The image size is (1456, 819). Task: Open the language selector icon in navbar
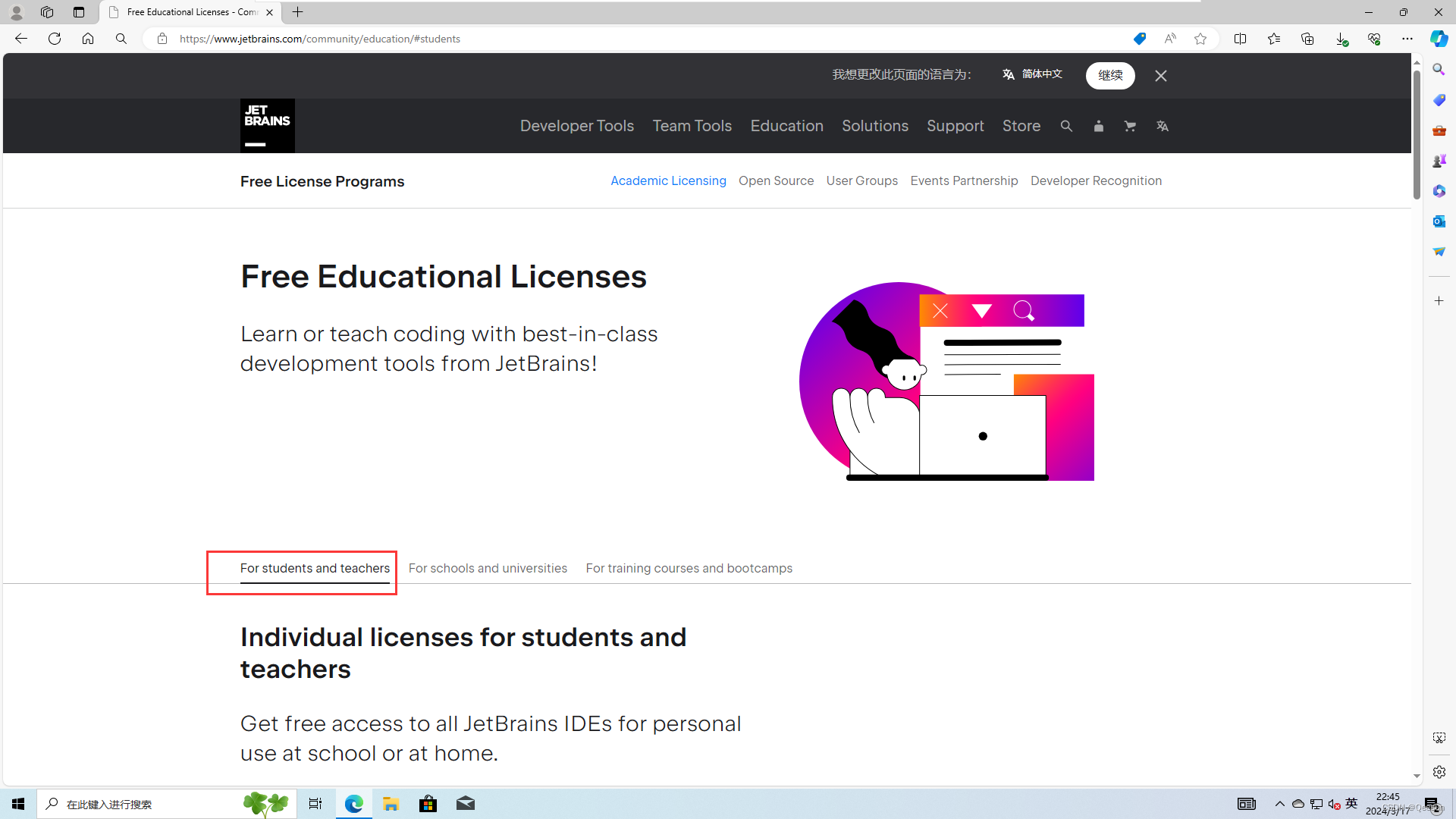point(1163,127)
